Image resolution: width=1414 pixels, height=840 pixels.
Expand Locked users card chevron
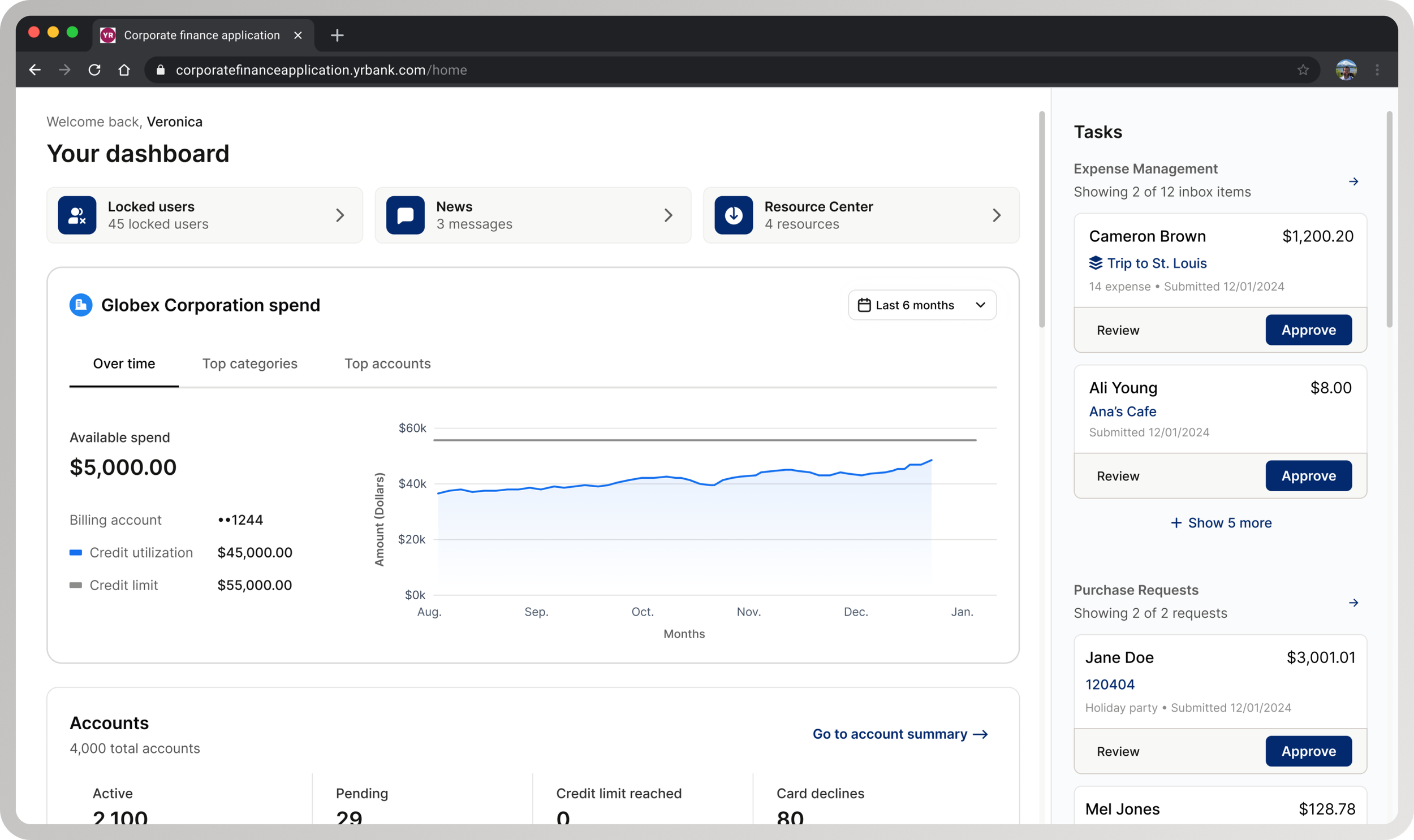[340, 215]
